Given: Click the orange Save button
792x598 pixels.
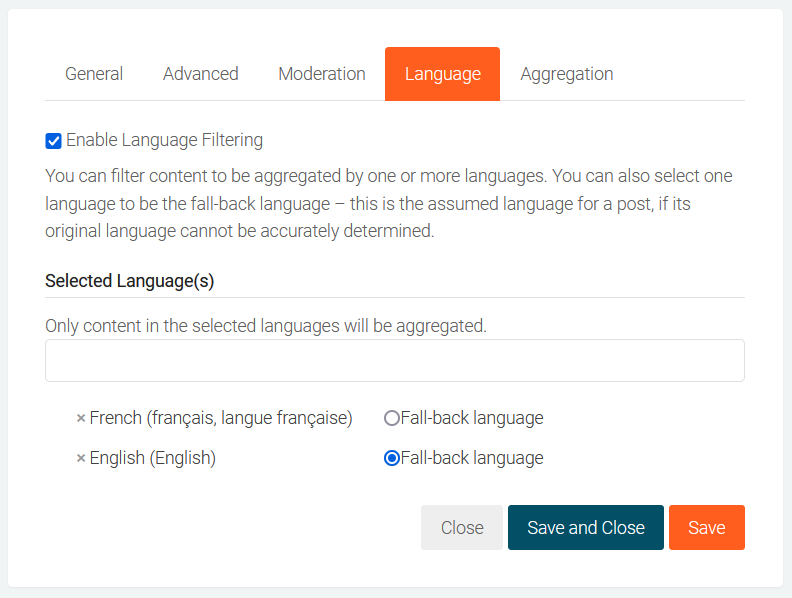Looking at the screenshot, I should (x=706, y=528).
